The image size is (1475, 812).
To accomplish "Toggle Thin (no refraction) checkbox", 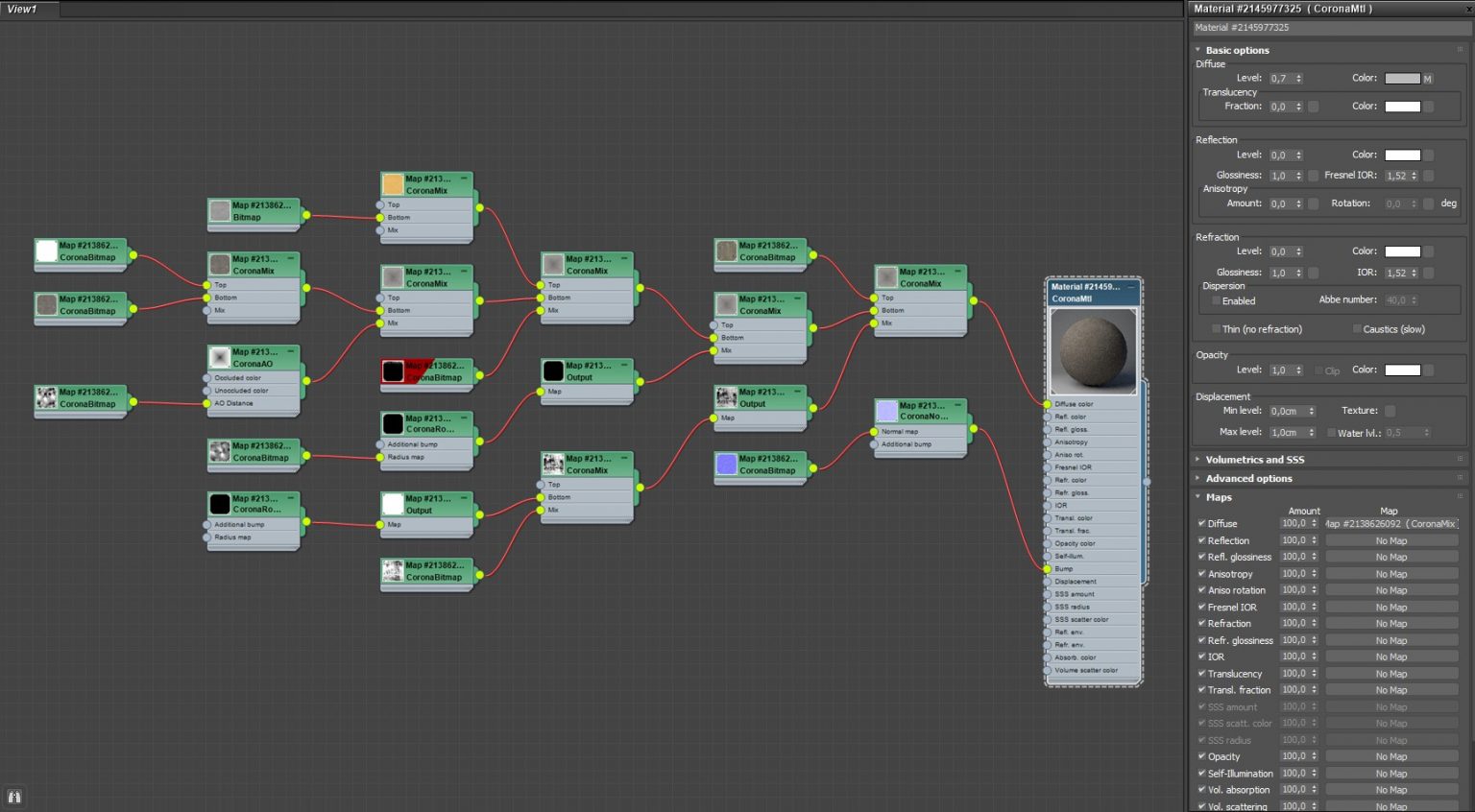I will [1216, 329].
